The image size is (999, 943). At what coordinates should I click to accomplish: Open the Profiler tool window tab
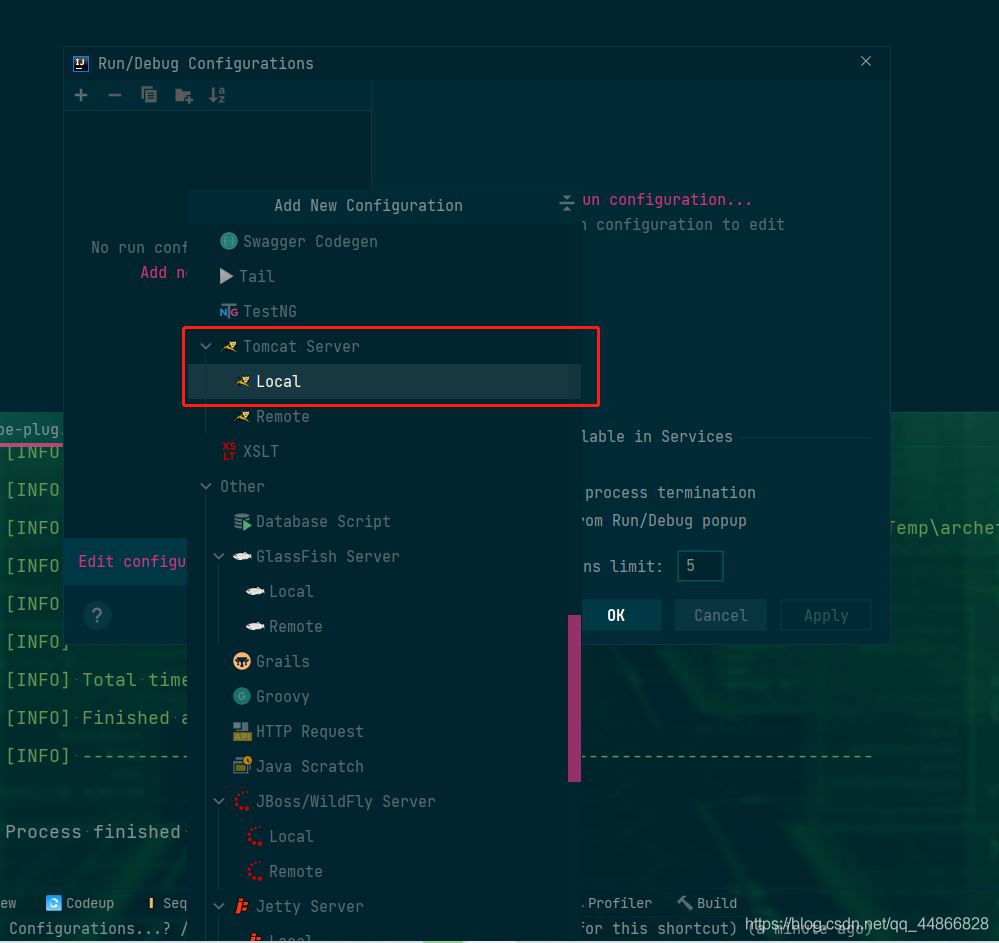[618, 903]
